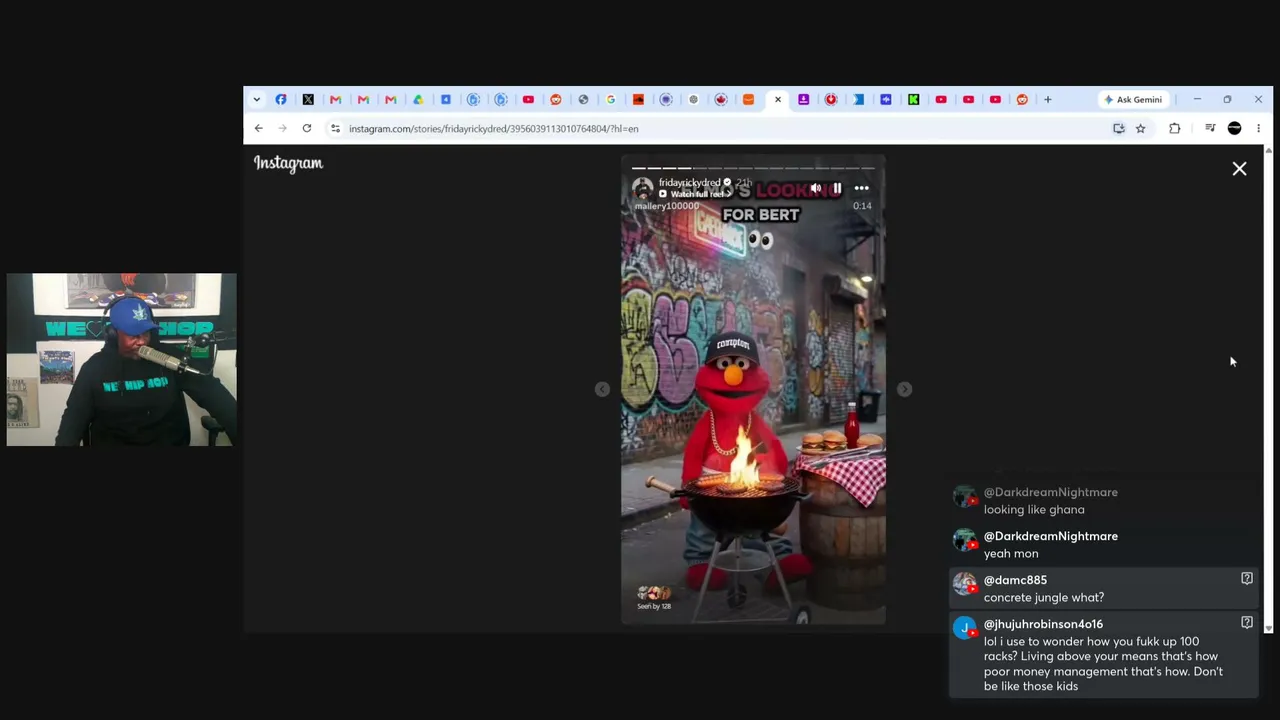Open the story's three-dot options menu
The image size is (1280, 720).
tap(861, 188)
